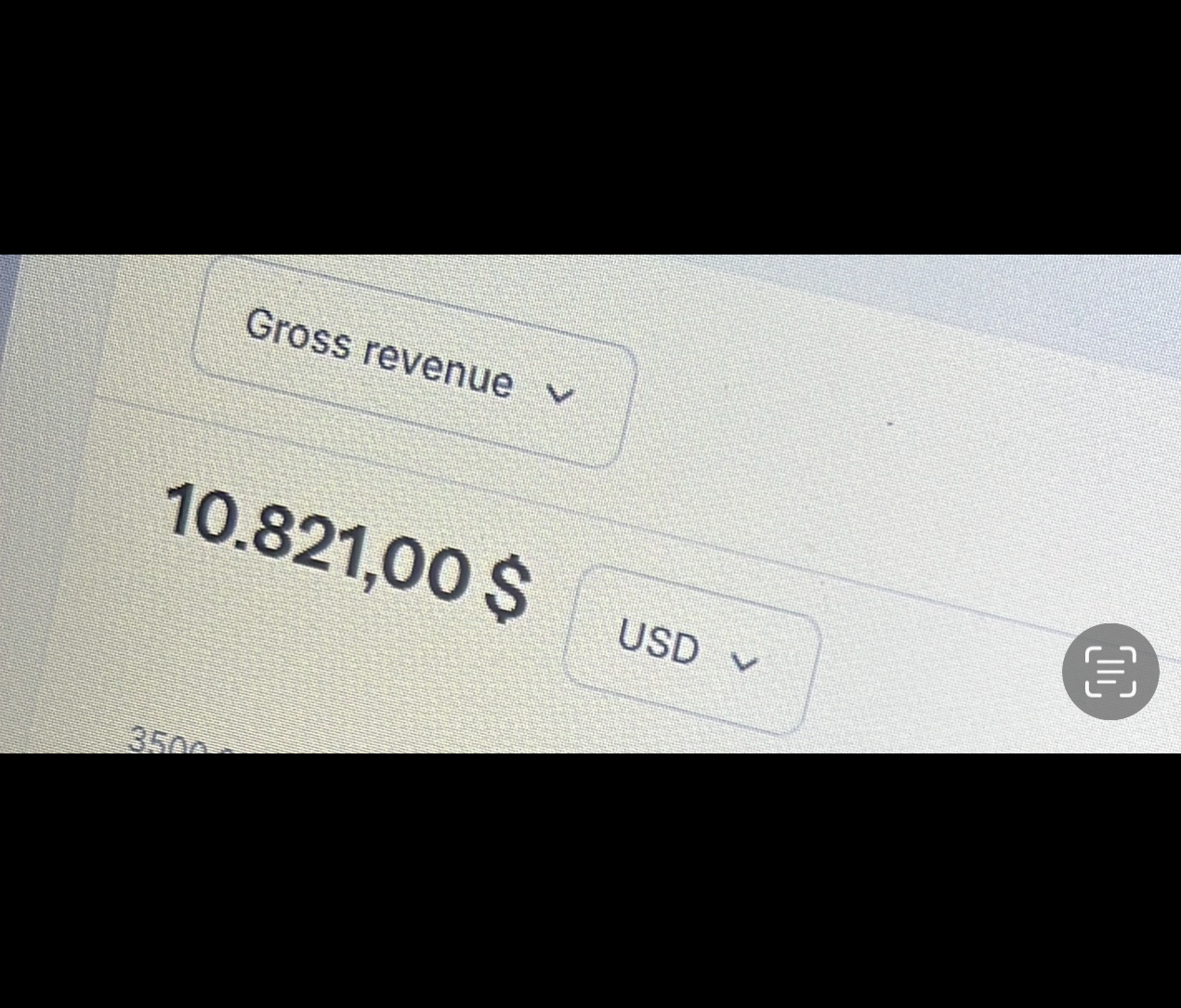Tap the black bar above the photo

590,126
